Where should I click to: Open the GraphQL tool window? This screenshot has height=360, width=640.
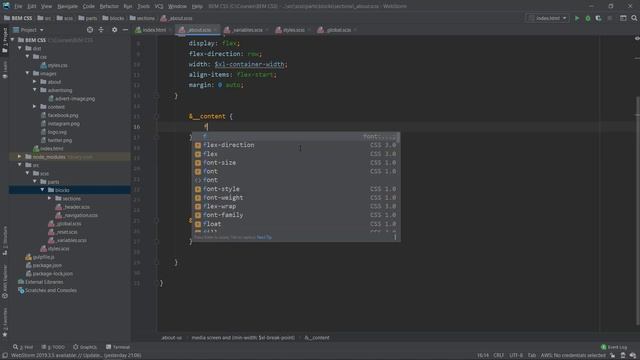click(85, 347)
